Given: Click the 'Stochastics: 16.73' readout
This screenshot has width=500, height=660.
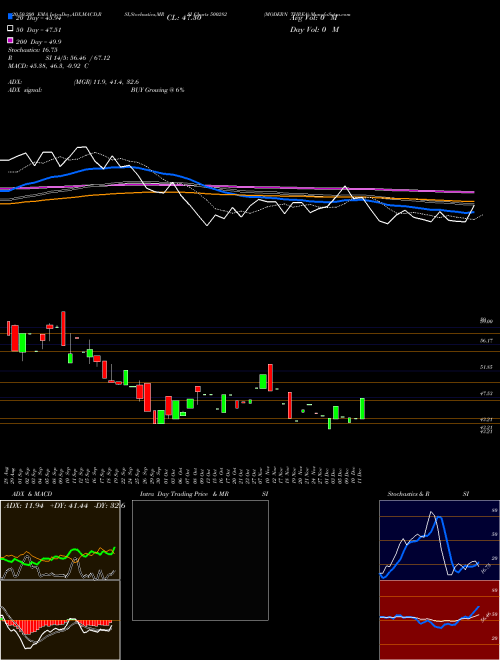Looking at the screenshot, I should coord(32,50).
